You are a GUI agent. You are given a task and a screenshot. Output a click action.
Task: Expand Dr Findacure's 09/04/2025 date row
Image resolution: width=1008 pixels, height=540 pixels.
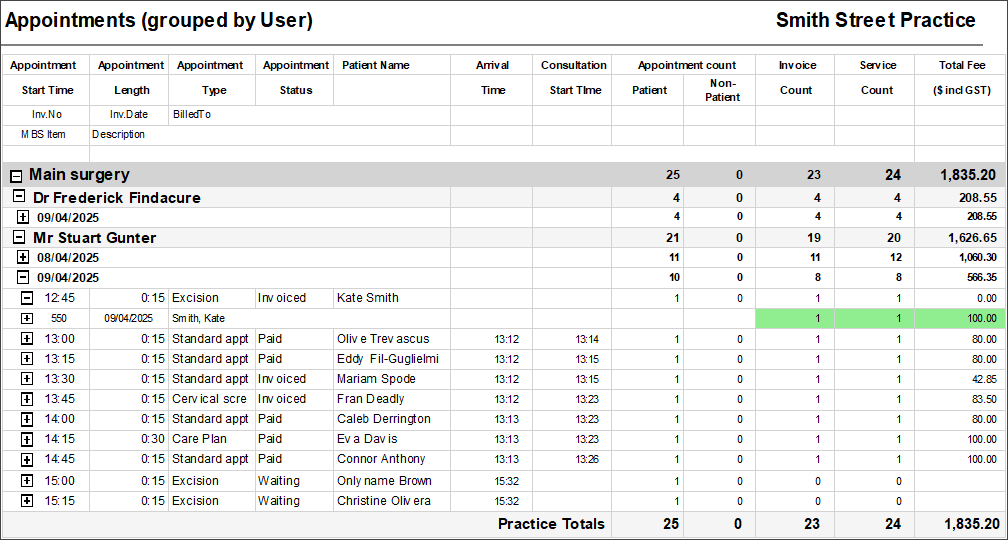pos(24,217)
